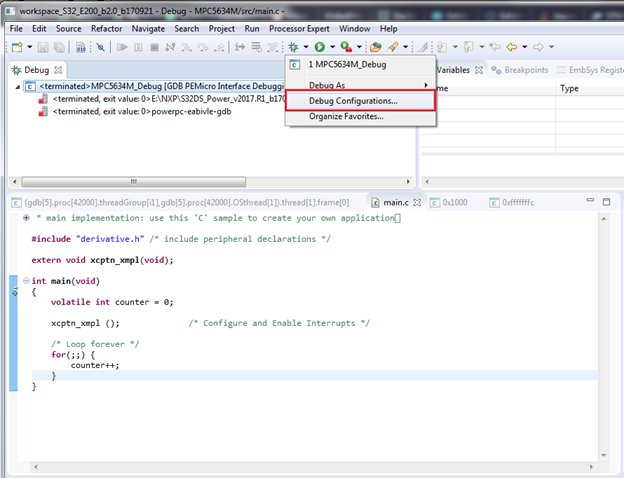624x478 pixels.
Task: Click the 'counter++;' code line
Action: point(95,365)
